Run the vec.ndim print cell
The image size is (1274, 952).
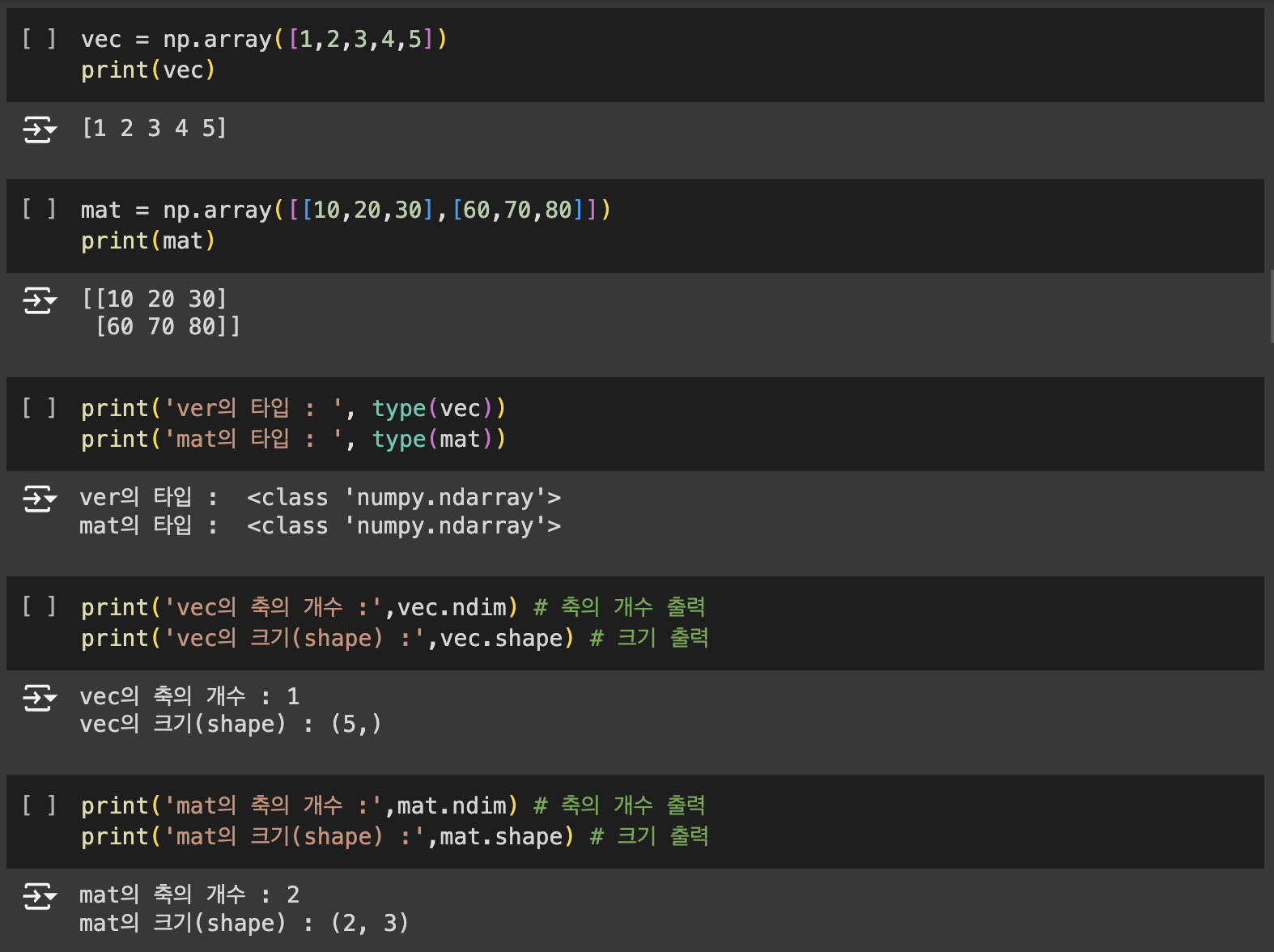click(39, 607)
